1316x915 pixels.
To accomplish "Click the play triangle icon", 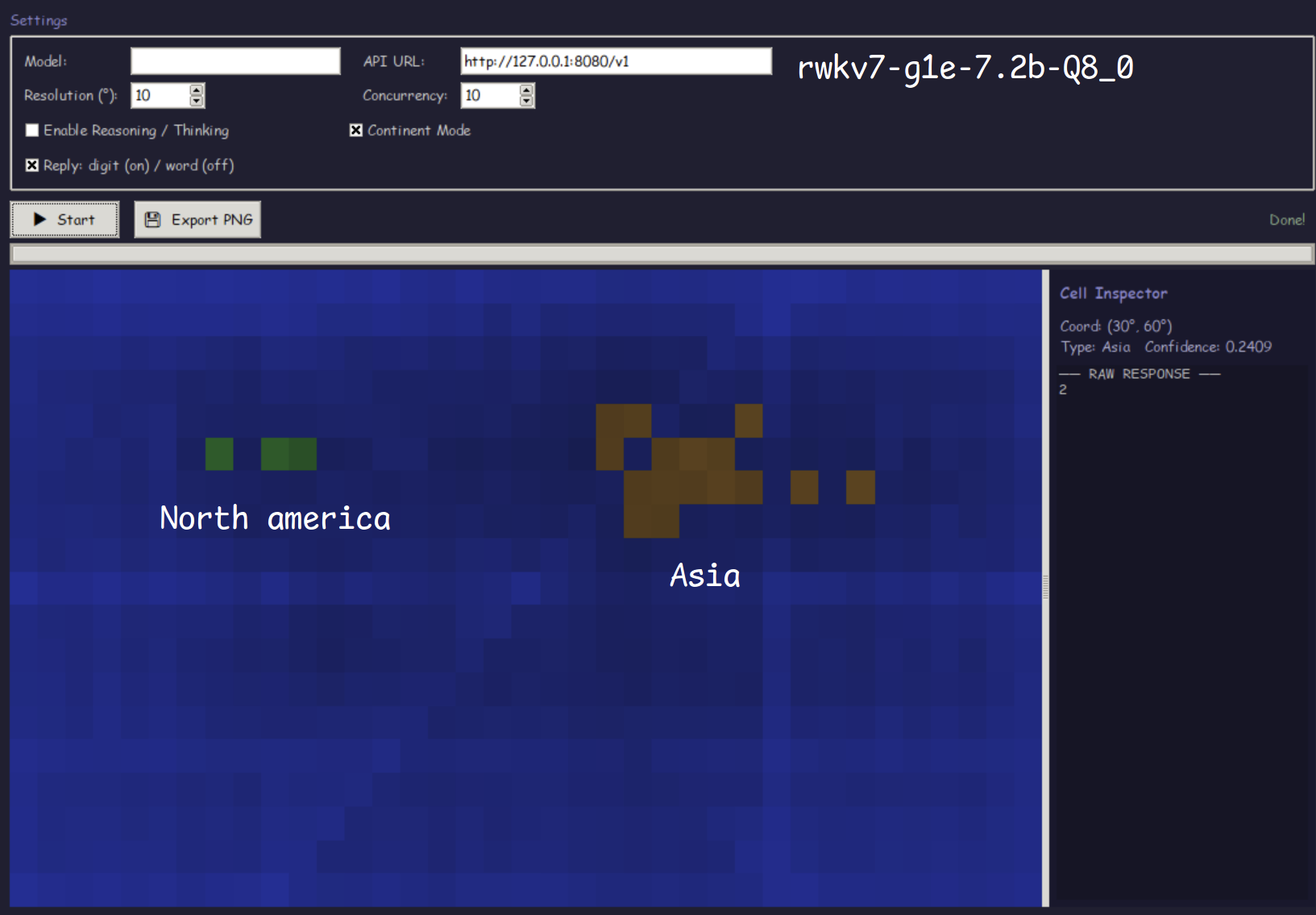I will point(39,219).
